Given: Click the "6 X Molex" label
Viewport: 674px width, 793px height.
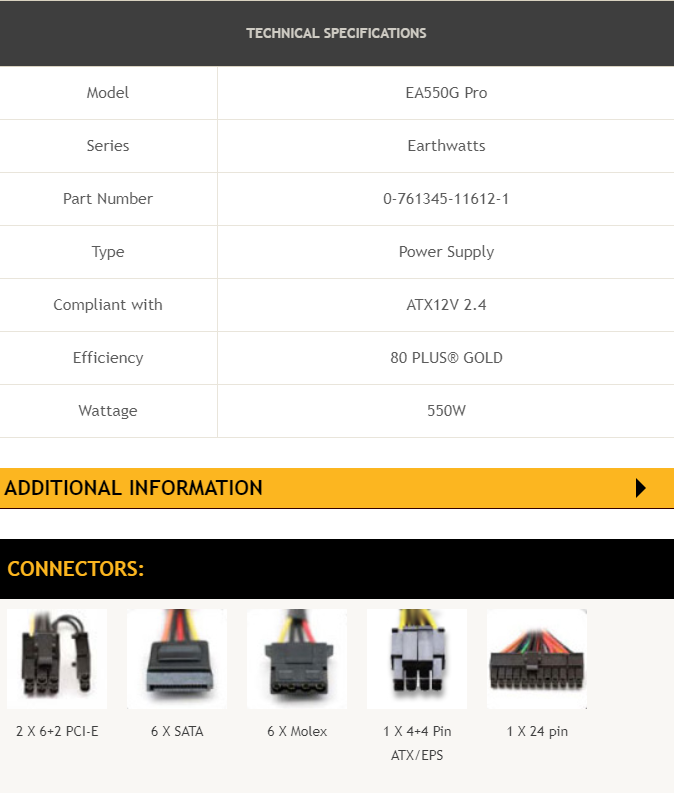Looking at the screenshot, I should (297, 732).
